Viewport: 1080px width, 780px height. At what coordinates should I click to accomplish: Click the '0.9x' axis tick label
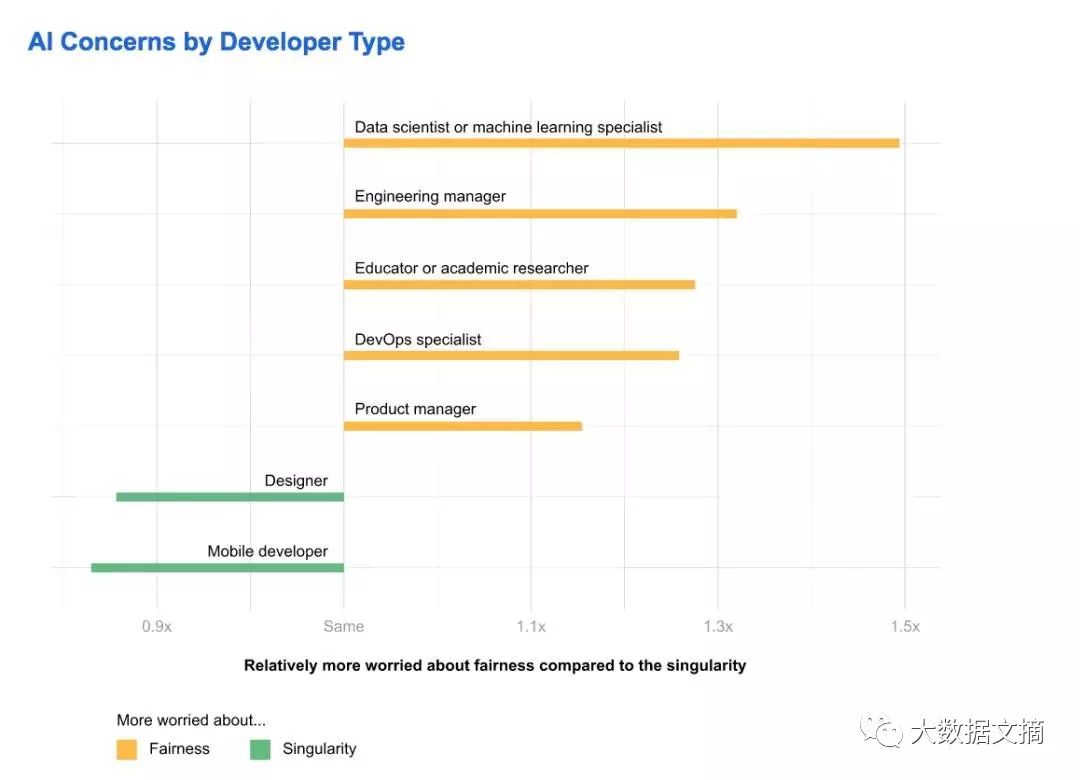[157, 626]
